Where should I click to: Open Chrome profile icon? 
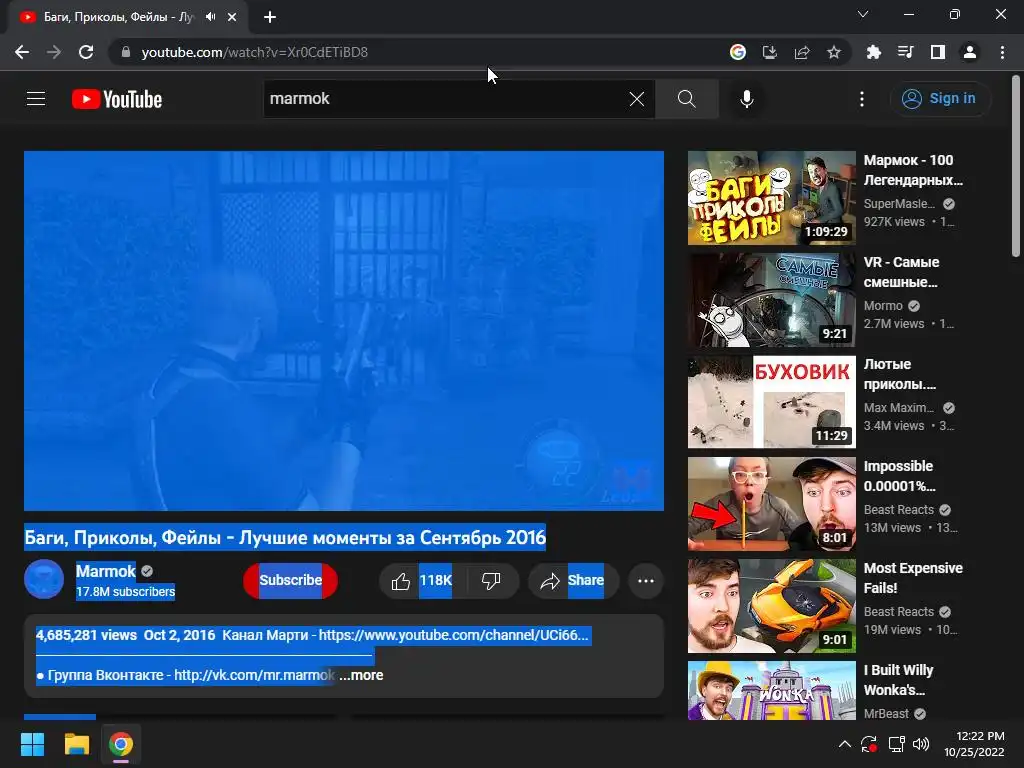click(x=970, y=52)
